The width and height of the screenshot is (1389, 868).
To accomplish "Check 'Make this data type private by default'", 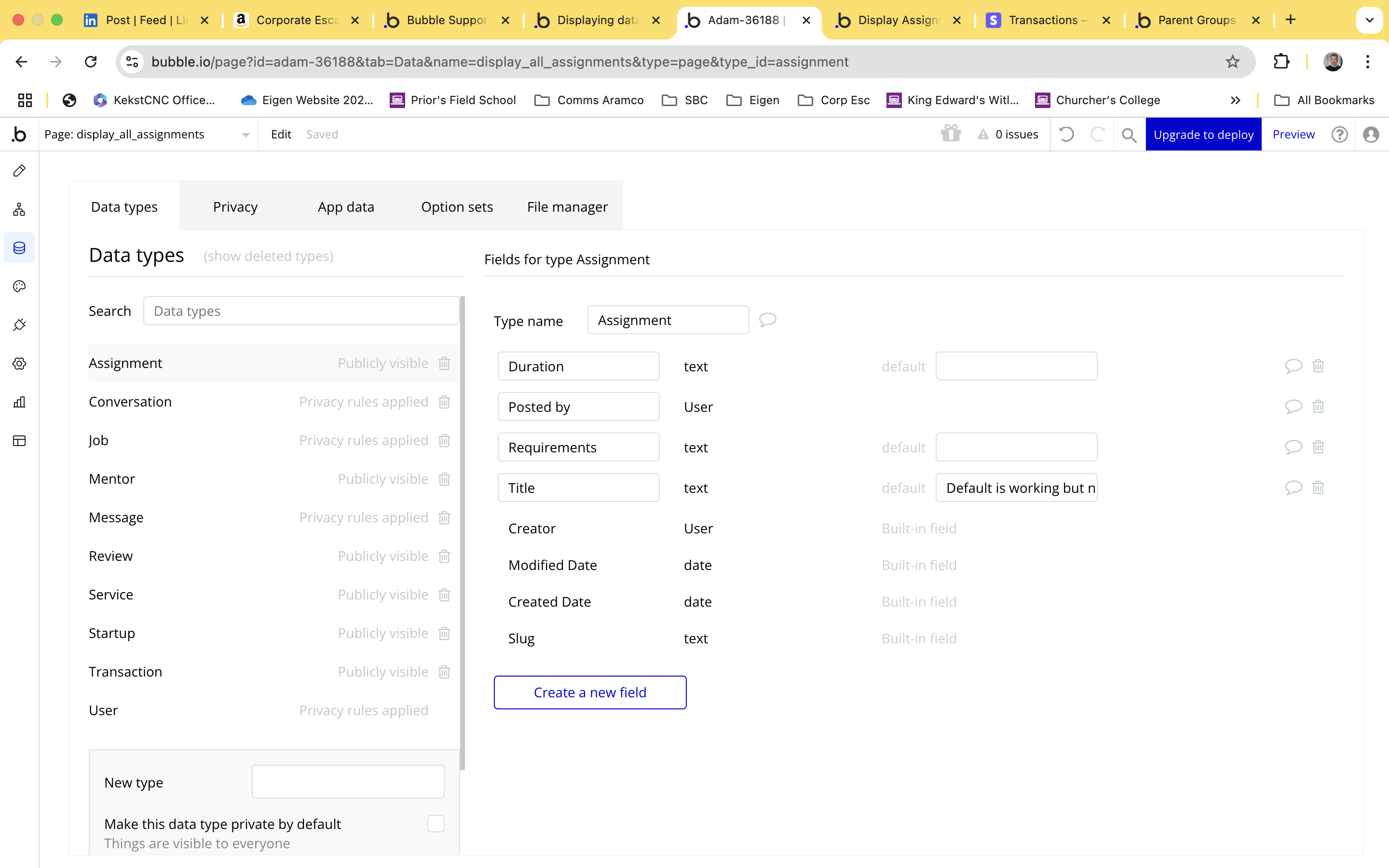I will pyautogui.click(x=436, y=824).
